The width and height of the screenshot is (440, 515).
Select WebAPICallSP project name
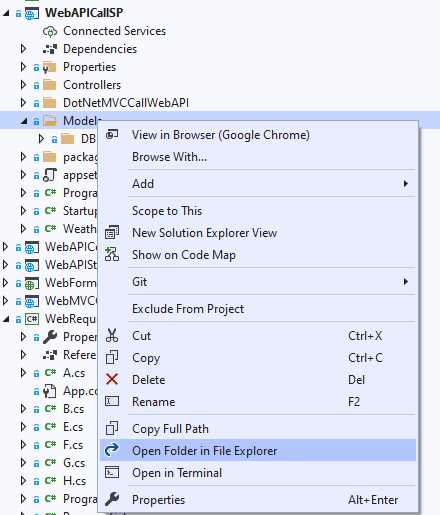84,13
